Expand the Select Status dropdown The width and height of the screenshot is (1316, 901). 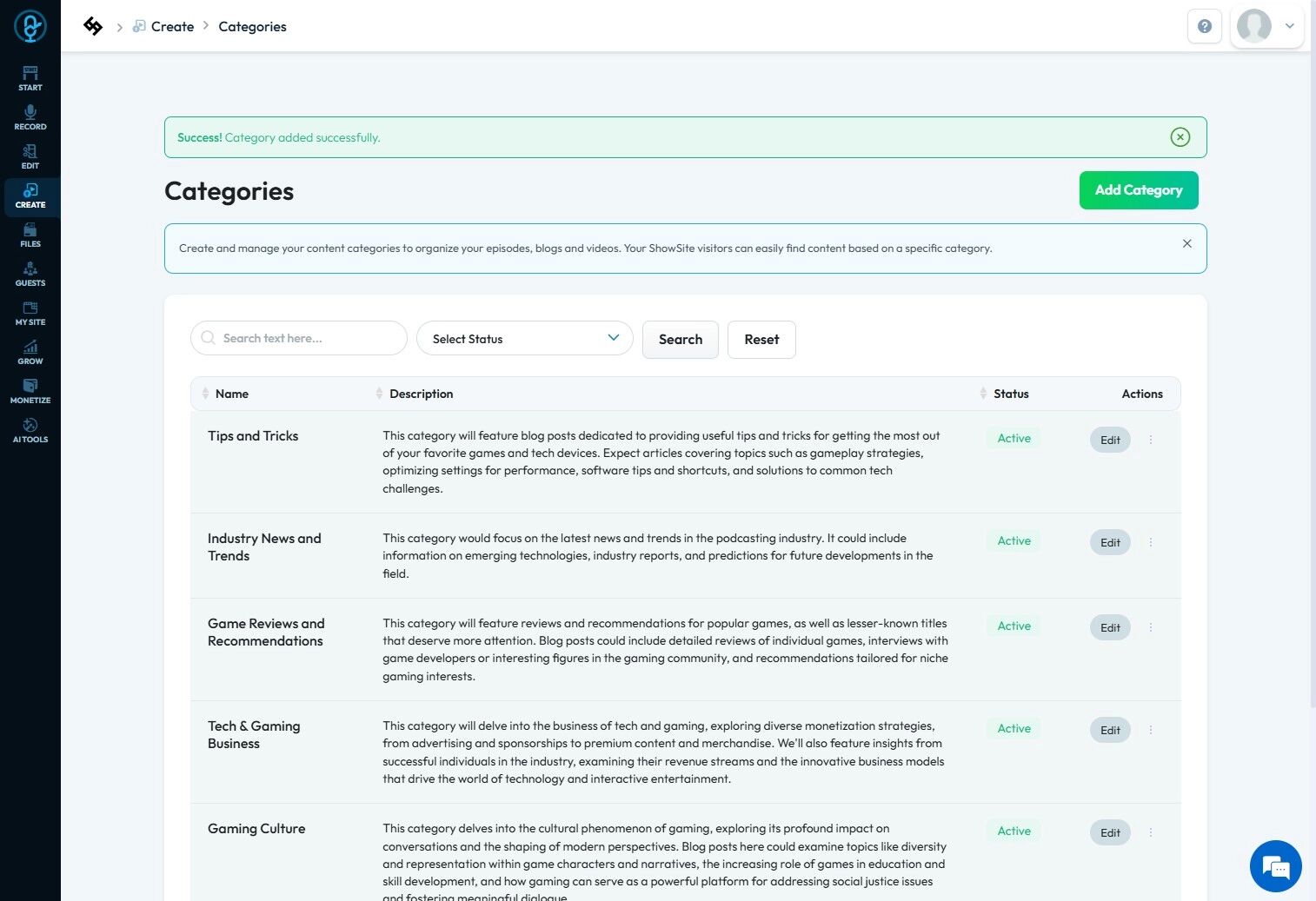(525, 338)
